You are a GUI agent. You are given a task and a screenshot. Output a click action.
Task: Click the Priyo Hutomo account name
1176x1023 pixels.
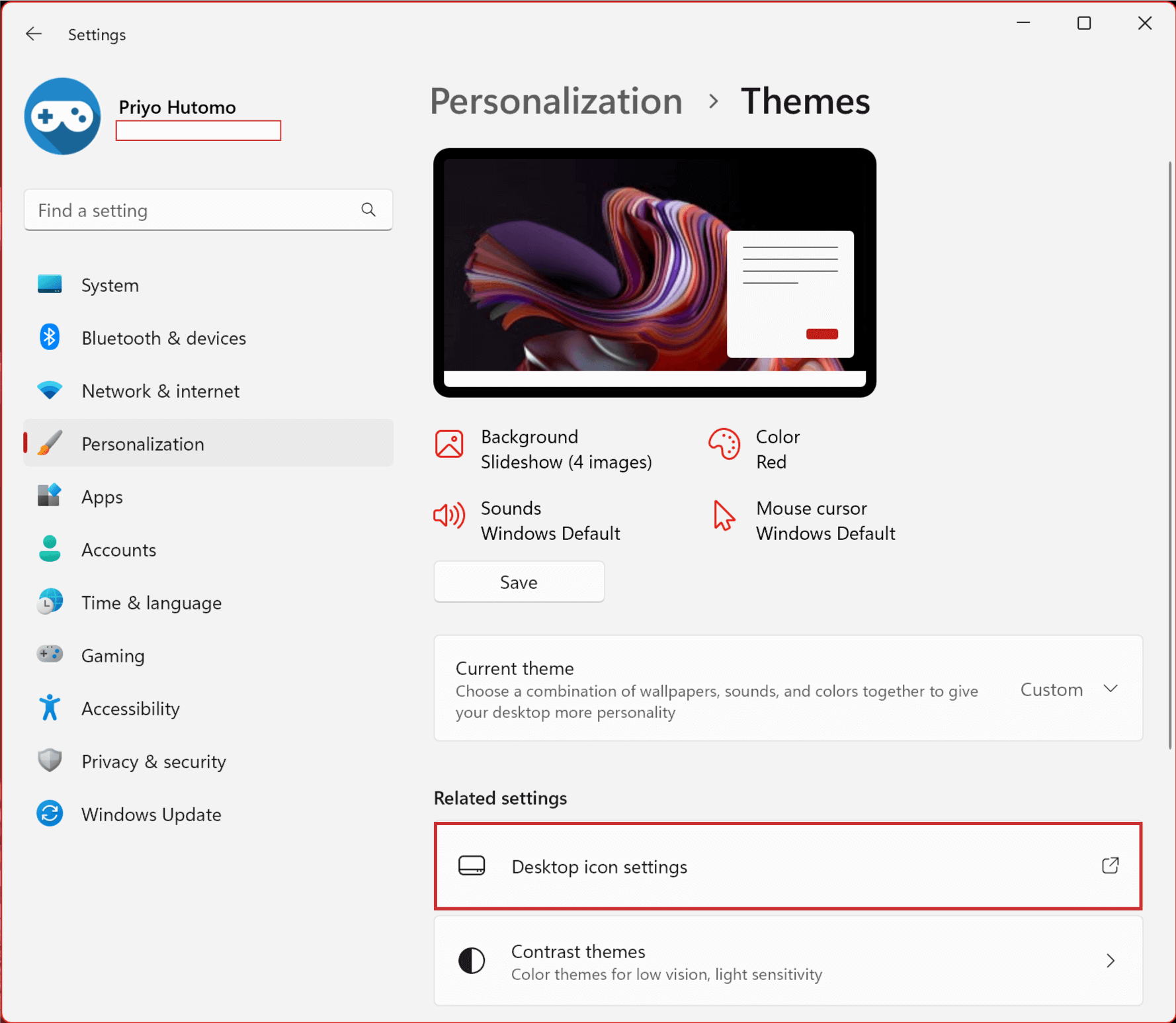(x=177, y=107)
